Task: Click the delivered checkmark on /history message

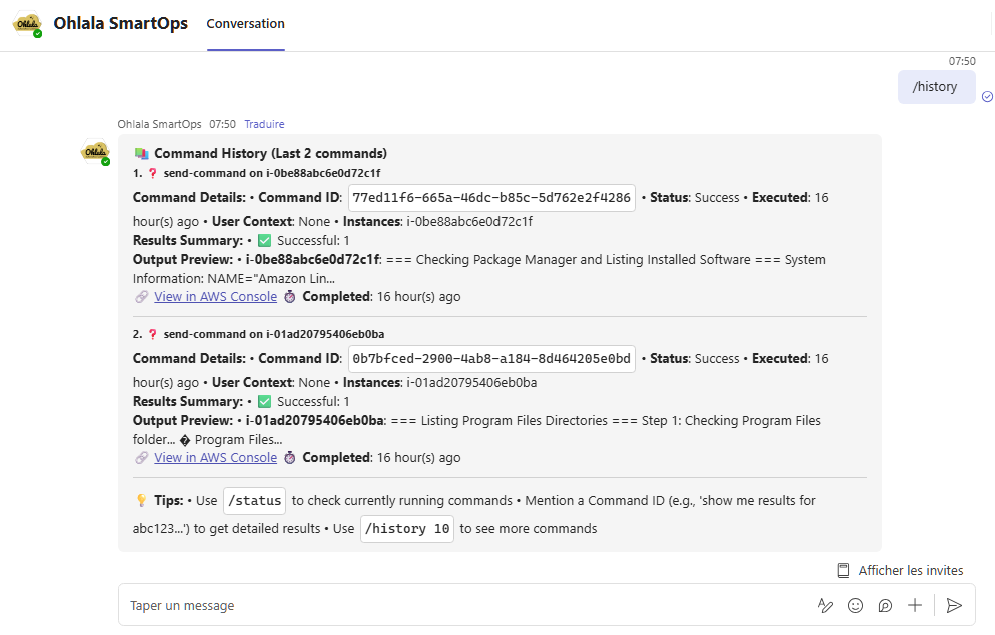Action: (987, 96)
